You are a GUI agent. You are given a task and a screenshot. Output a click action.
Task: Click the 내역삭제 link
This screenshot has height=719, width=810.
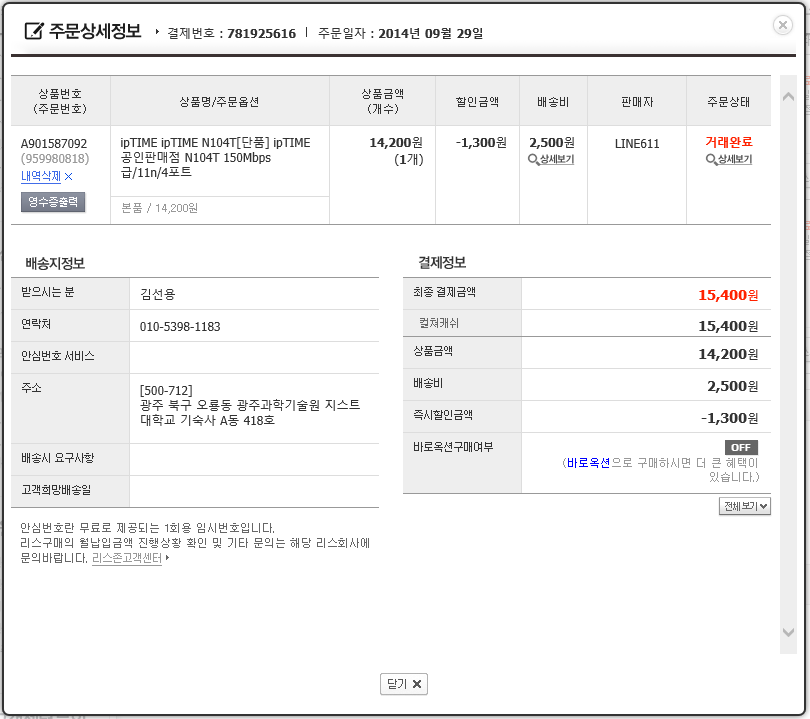click(41, 177)
